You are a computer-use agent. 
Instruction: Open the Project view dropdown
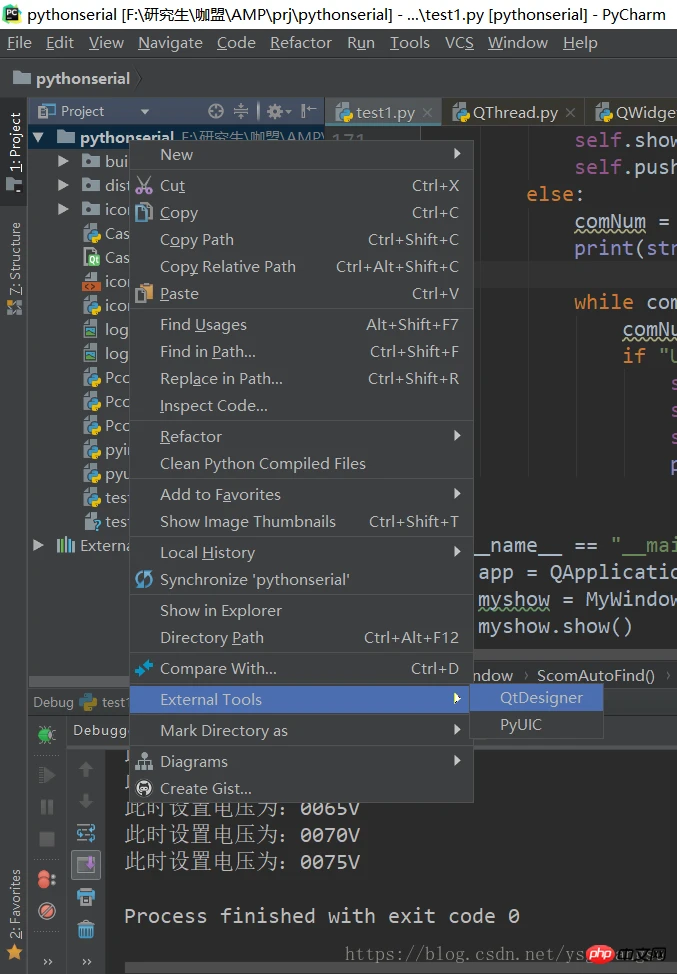(x=145, y=112)
